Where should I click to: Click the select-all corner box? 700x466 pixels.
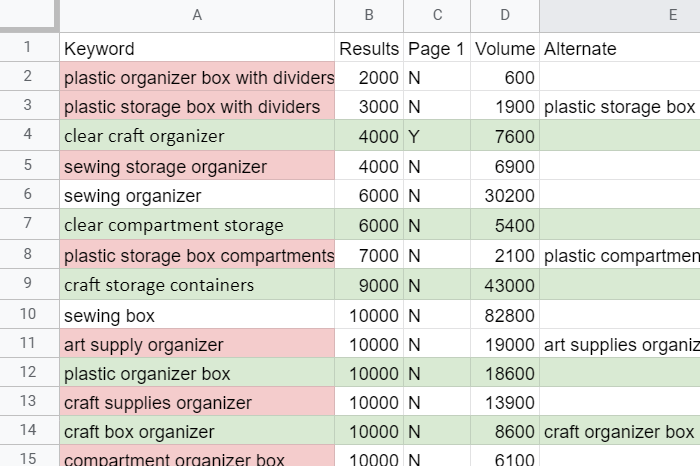point(29,16)
